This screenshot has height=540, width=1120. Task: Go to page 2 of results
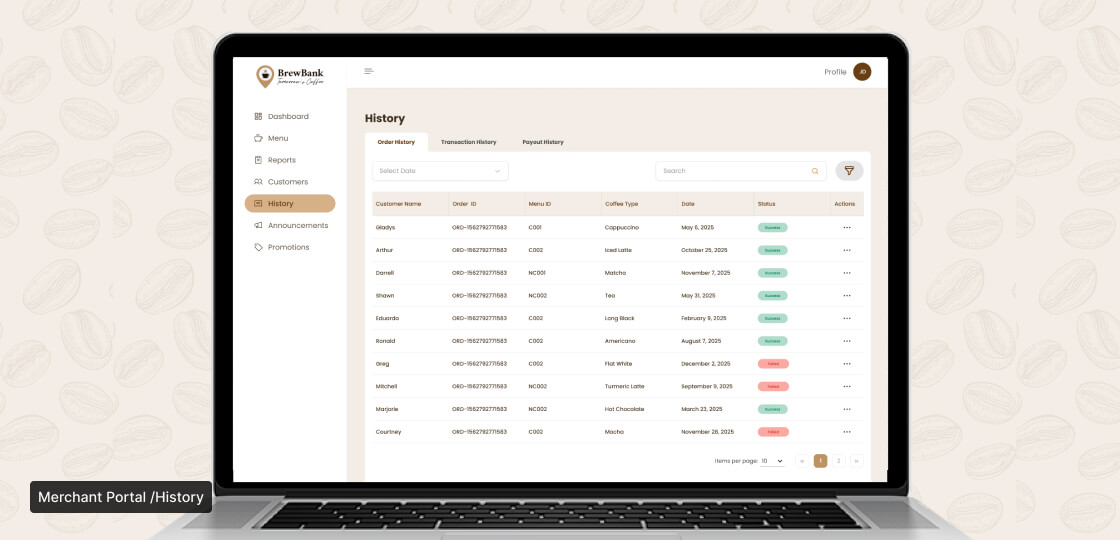point(838,461)
